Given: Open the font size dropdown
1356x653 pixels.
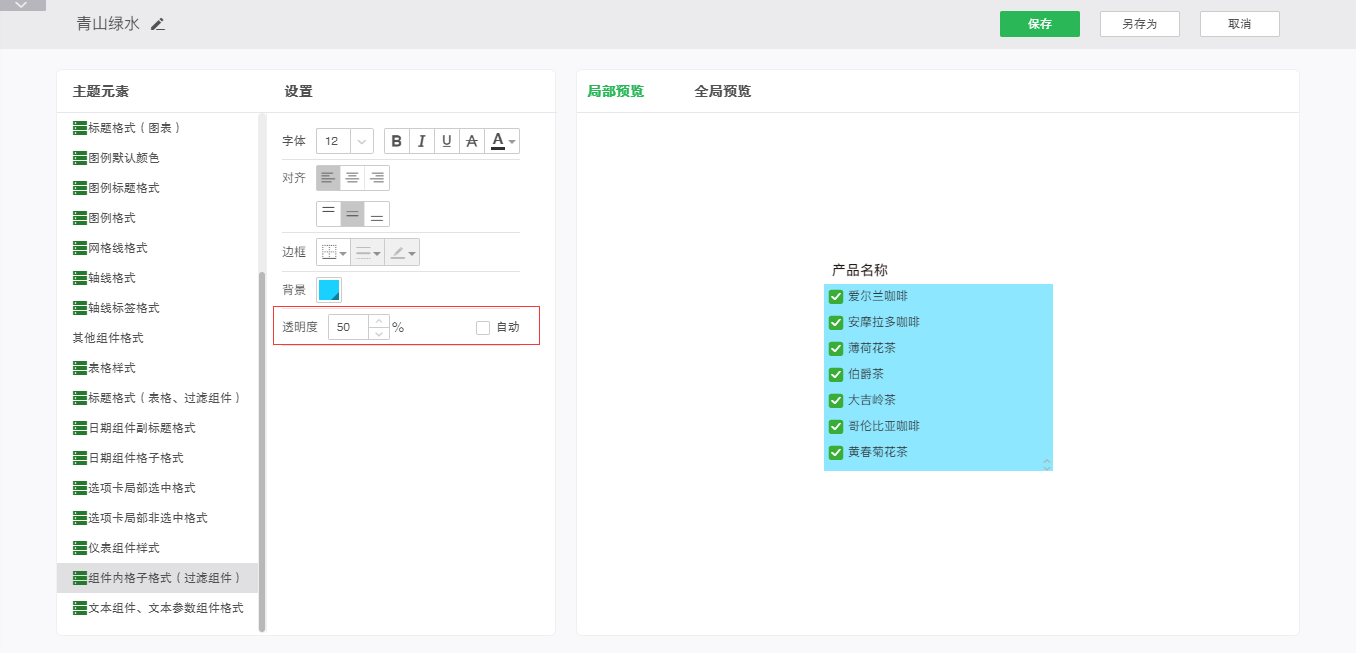Looking at the screenshot, I should (361, 141).
